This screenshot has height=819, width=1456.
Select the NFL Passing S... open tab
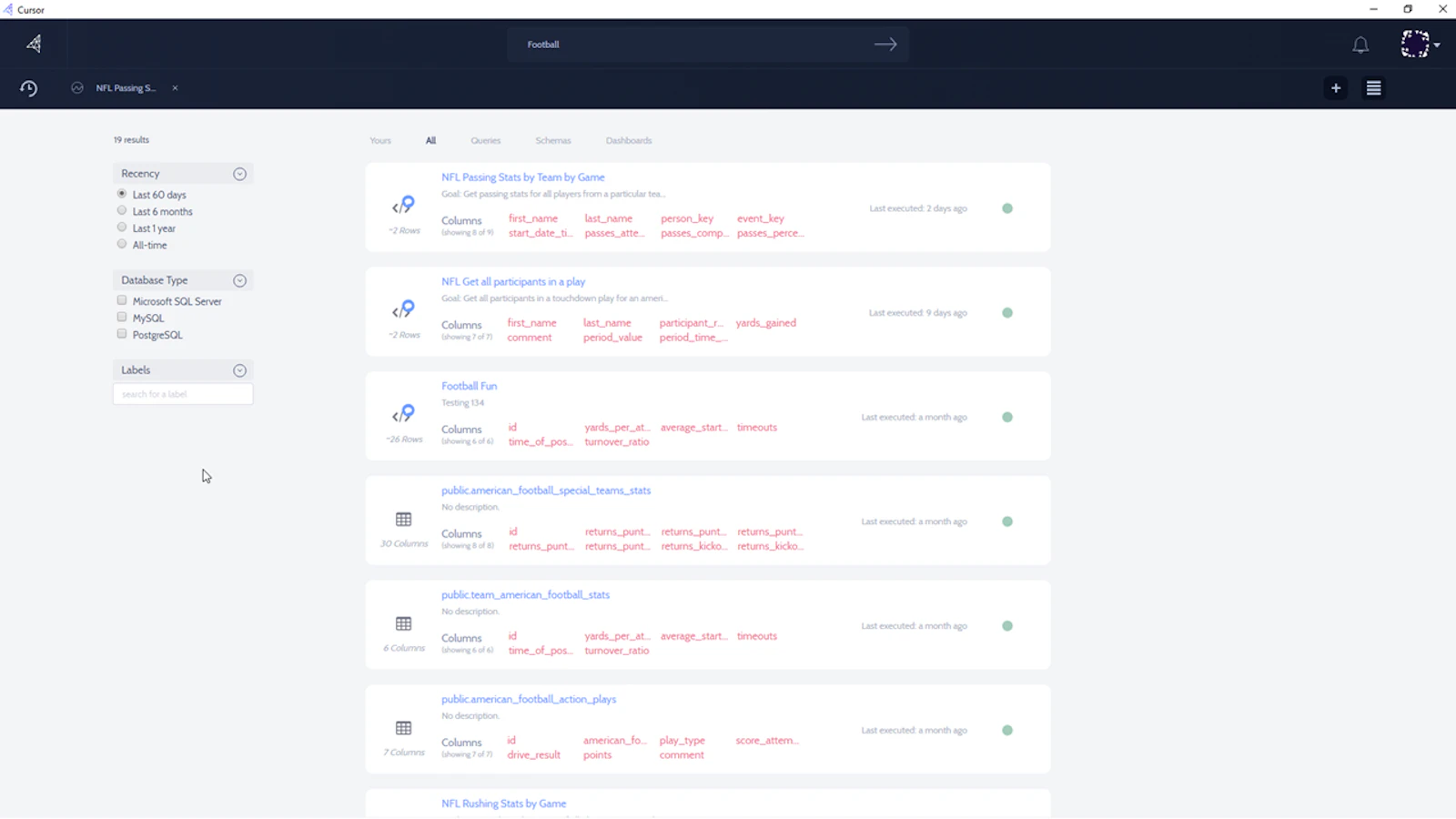(x=126, y=88)
